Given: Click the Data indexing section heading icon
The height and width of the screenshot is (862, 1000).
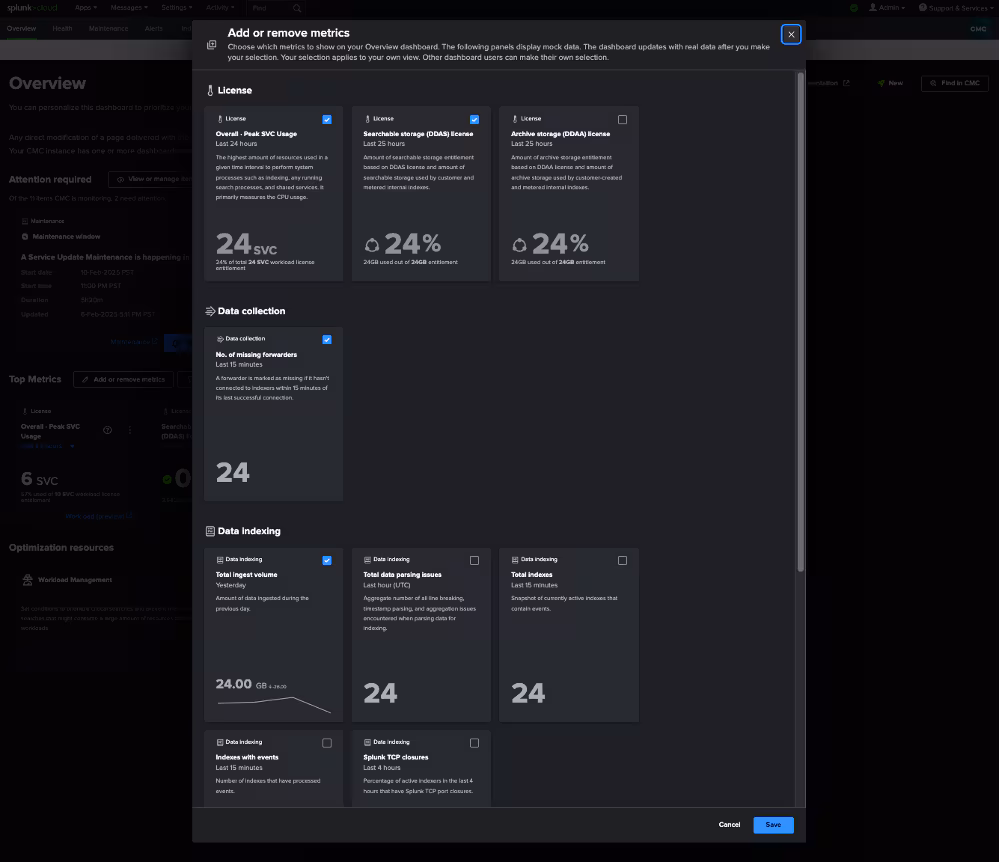Looking at the screenshot, I should [x=210, y=531].
